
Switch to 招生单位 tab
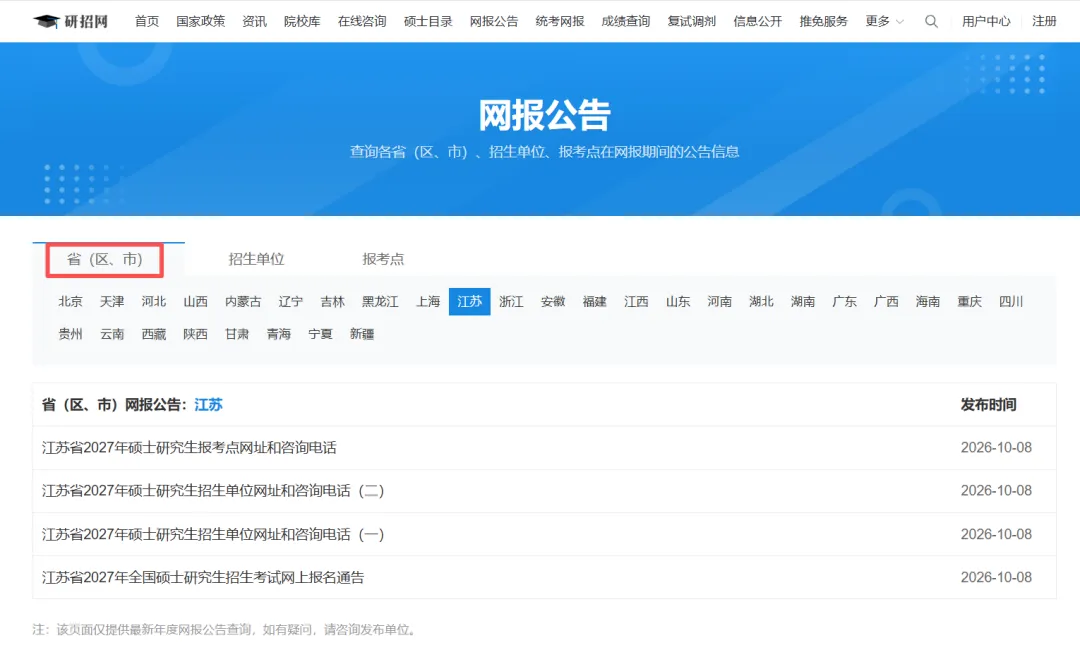[256, 259]
